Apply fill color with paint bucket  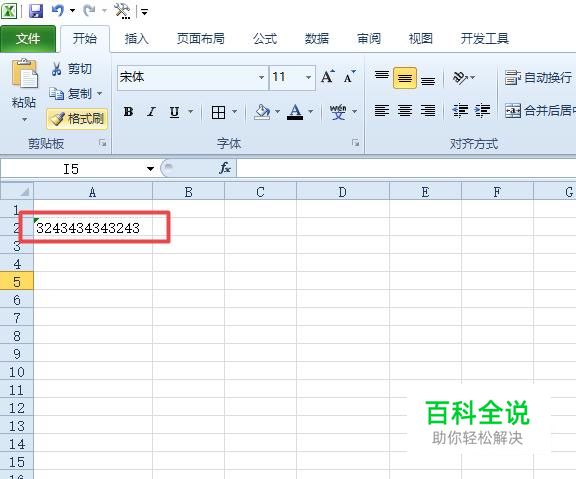click(x=262, y=112)
